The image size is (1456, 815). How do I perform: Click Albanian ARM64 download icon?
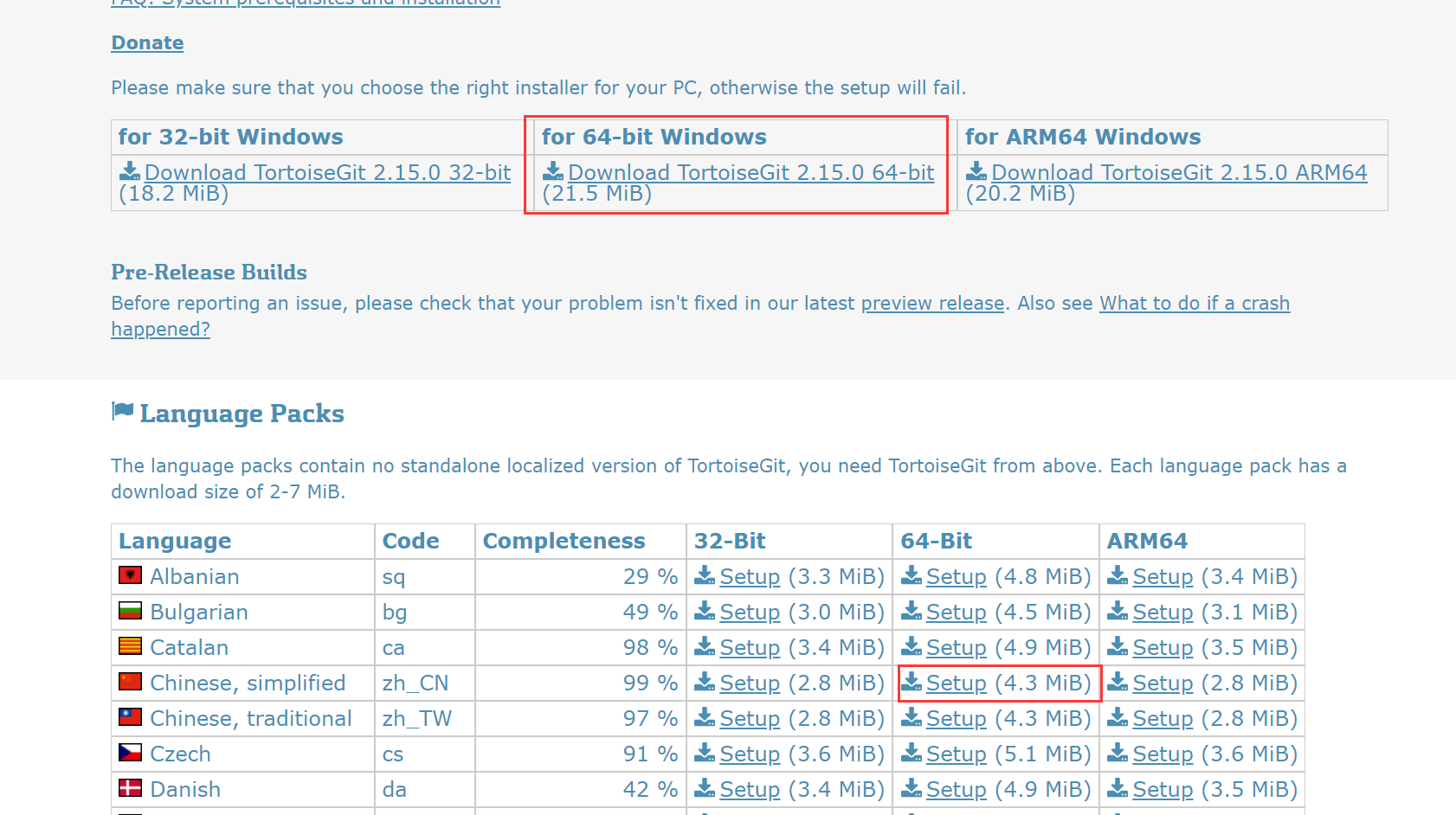[x=1118, y=575]
